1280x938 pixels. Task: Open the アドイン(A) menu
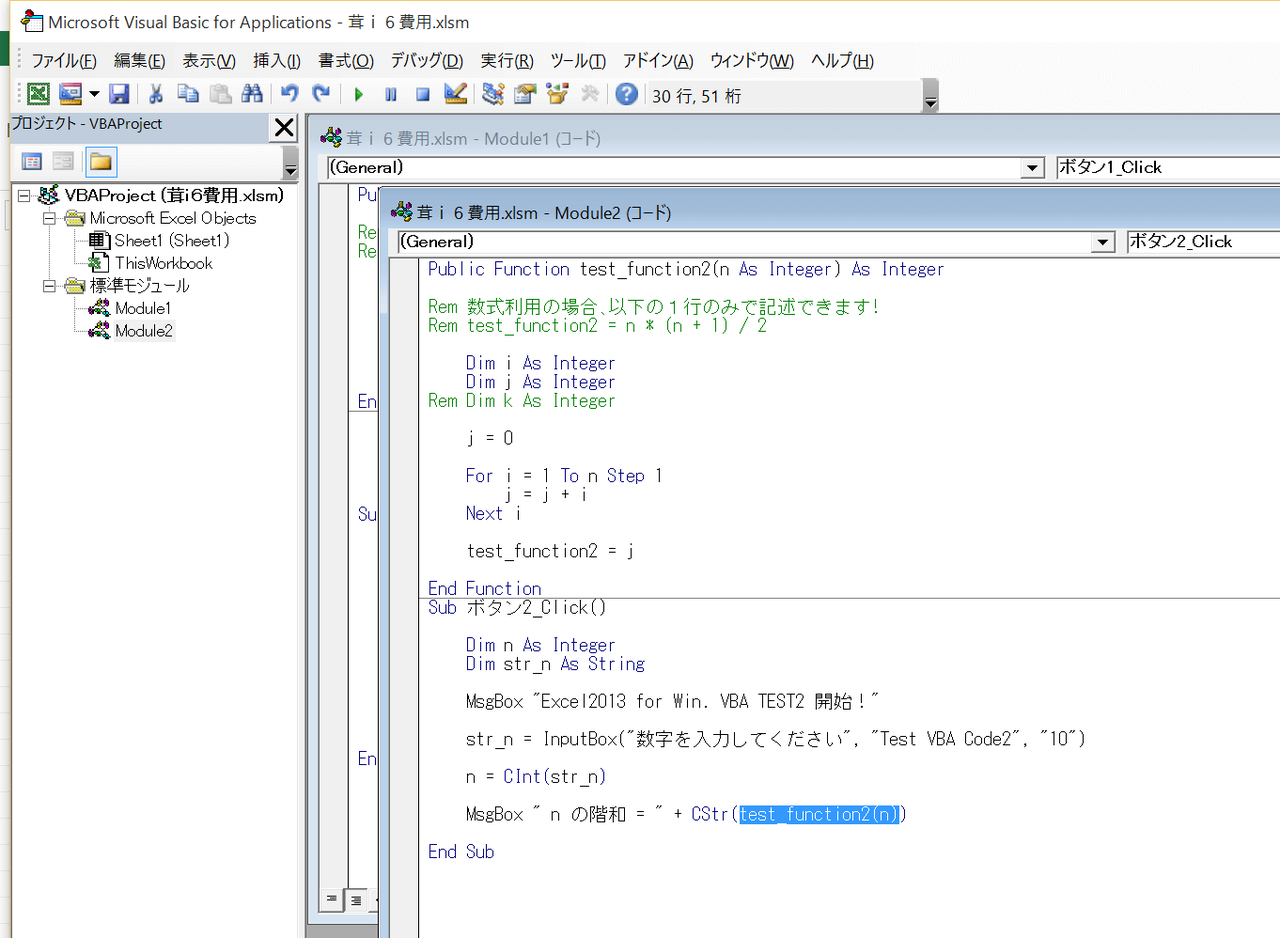coord(658,61)
